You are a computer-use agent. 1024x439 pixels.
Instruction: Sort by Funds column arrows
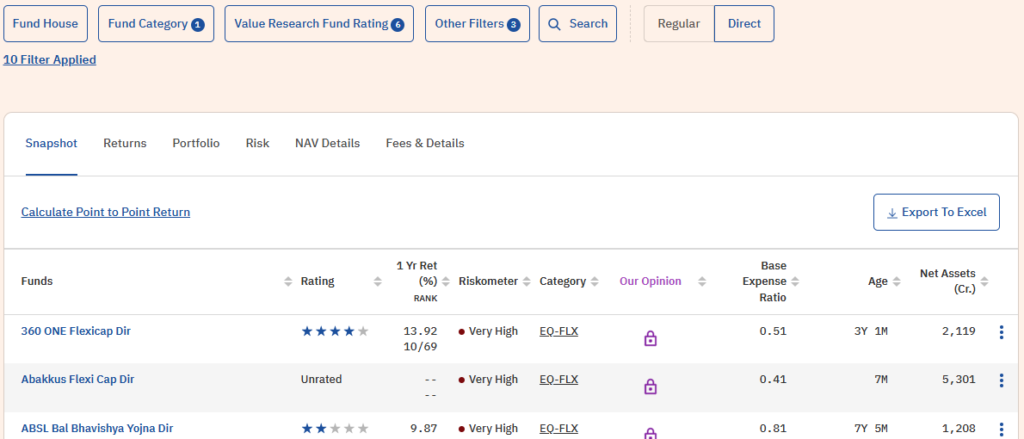pos(288,282)
